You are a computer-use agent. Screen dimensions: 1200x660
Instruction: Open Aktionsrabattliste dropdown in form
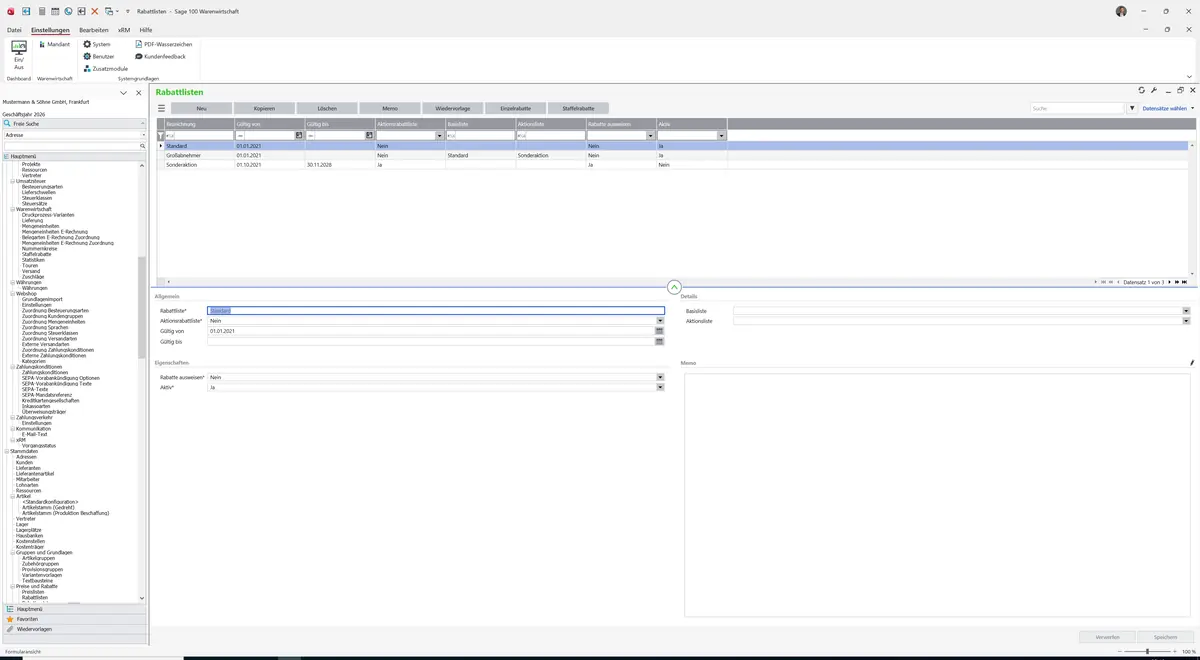coord(660,321)
